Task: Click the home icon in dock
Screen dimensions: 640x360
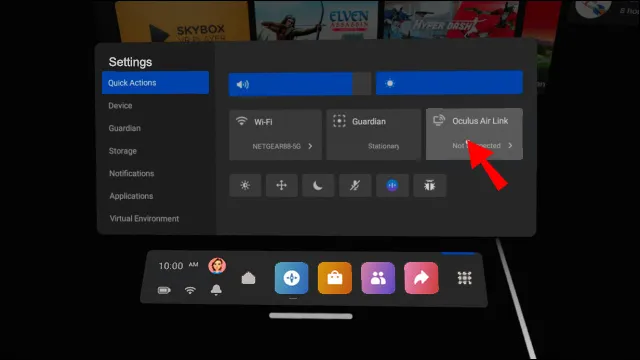Action: coord(248,278)
